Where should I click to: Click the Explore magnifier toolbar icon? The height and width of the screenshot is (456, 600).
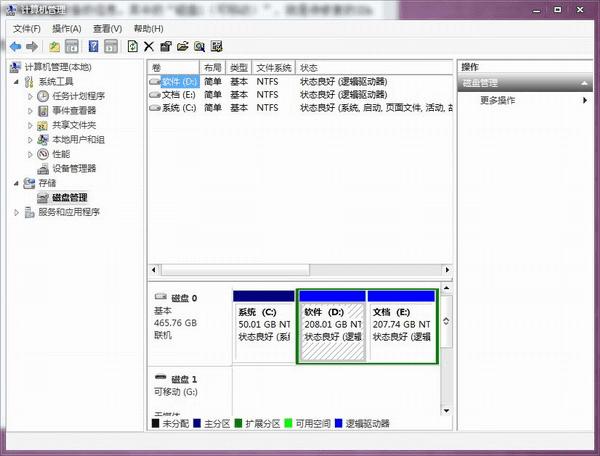click(x=199, y=47)
